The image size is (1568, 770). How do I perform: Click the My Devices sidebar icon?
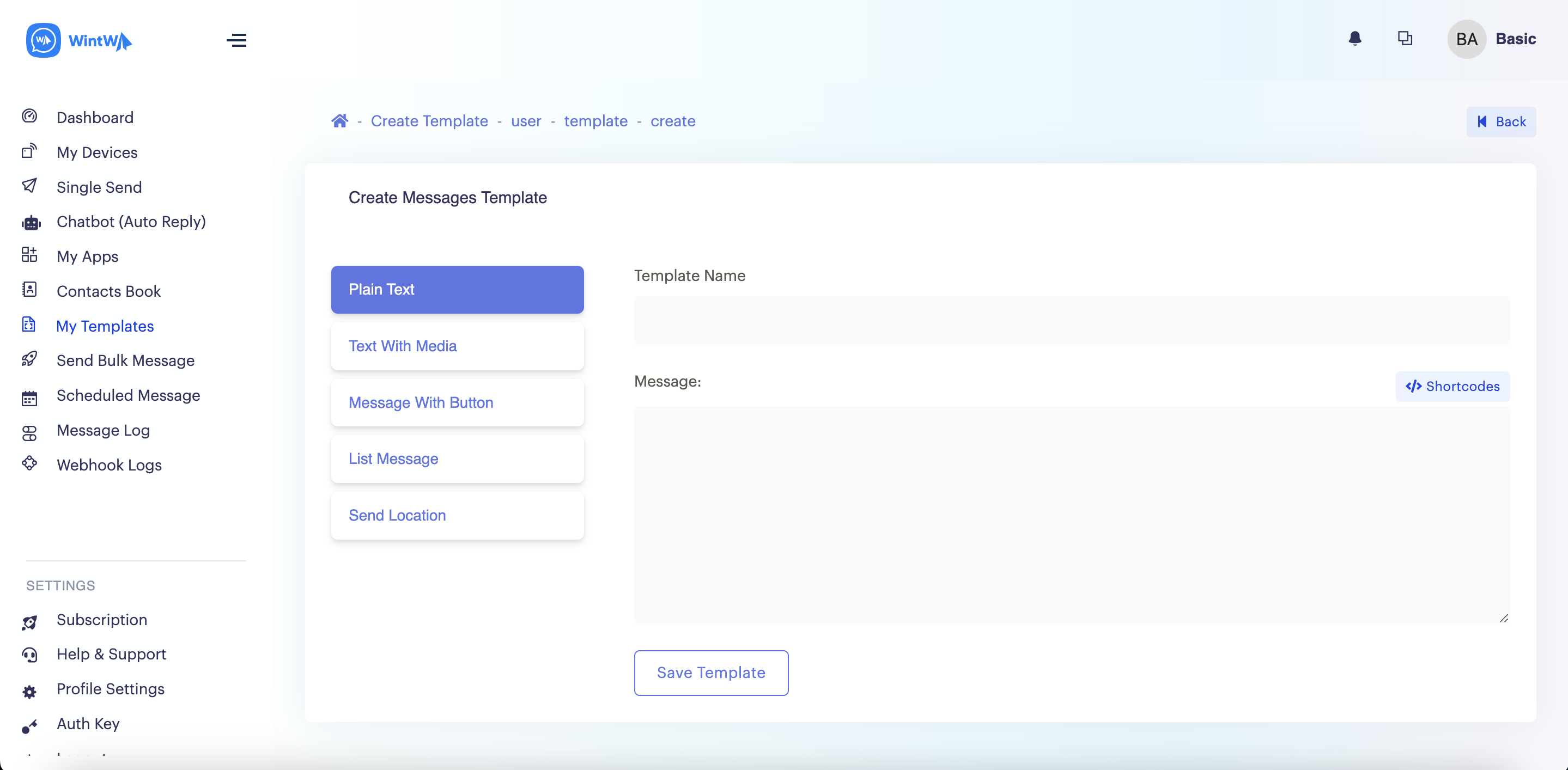point(29,151)
